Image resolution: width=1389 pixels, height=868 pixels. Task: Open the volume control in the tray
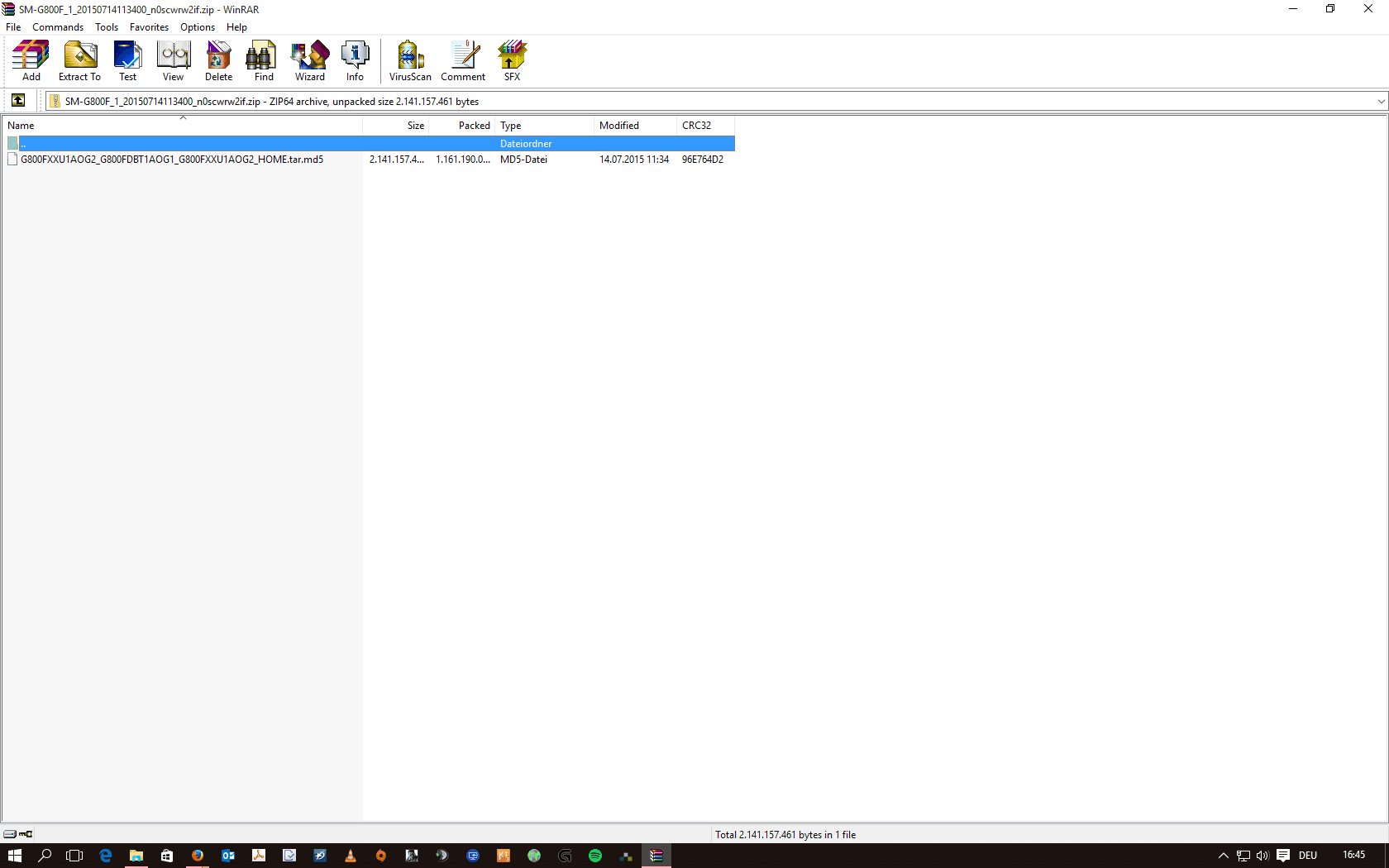(x=1263, y=856)
